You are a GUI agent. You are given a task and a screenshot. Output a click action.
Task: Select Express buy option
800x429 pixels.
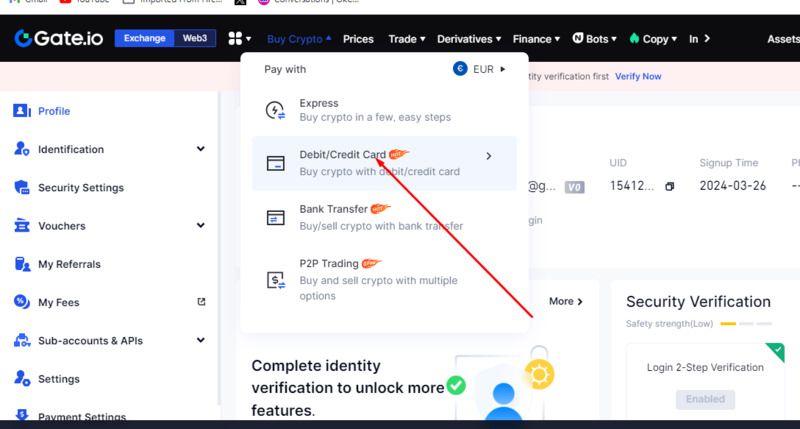point(384,110)
